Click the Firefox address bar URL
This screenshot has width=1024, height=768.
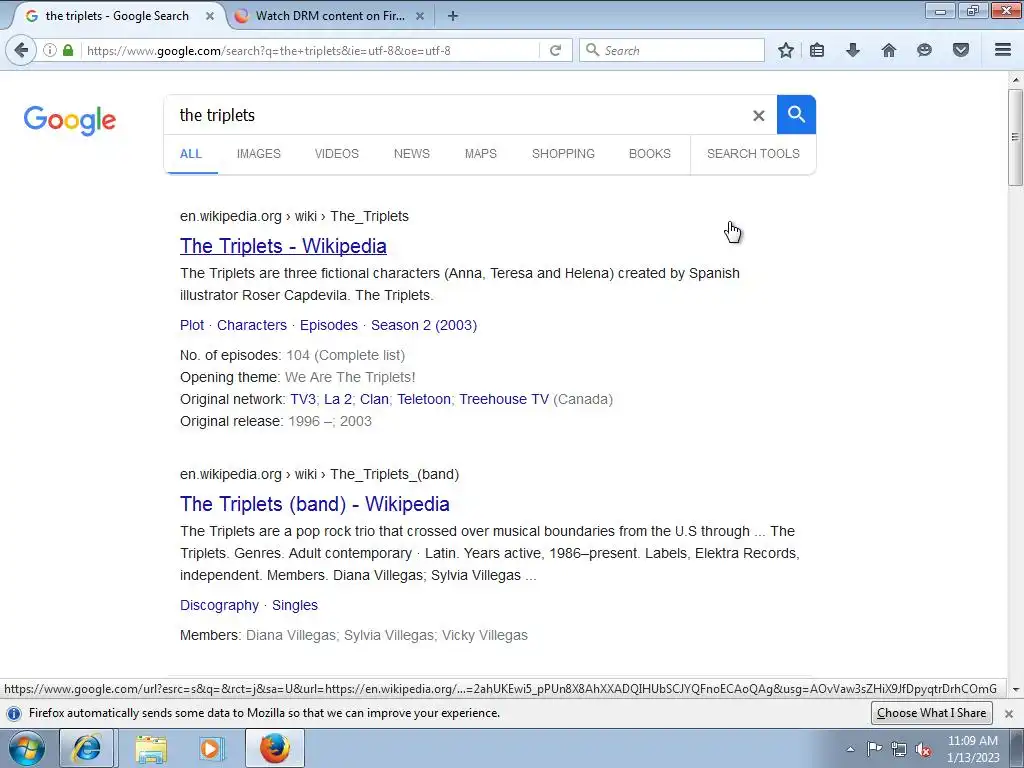[x=310, y=50]
